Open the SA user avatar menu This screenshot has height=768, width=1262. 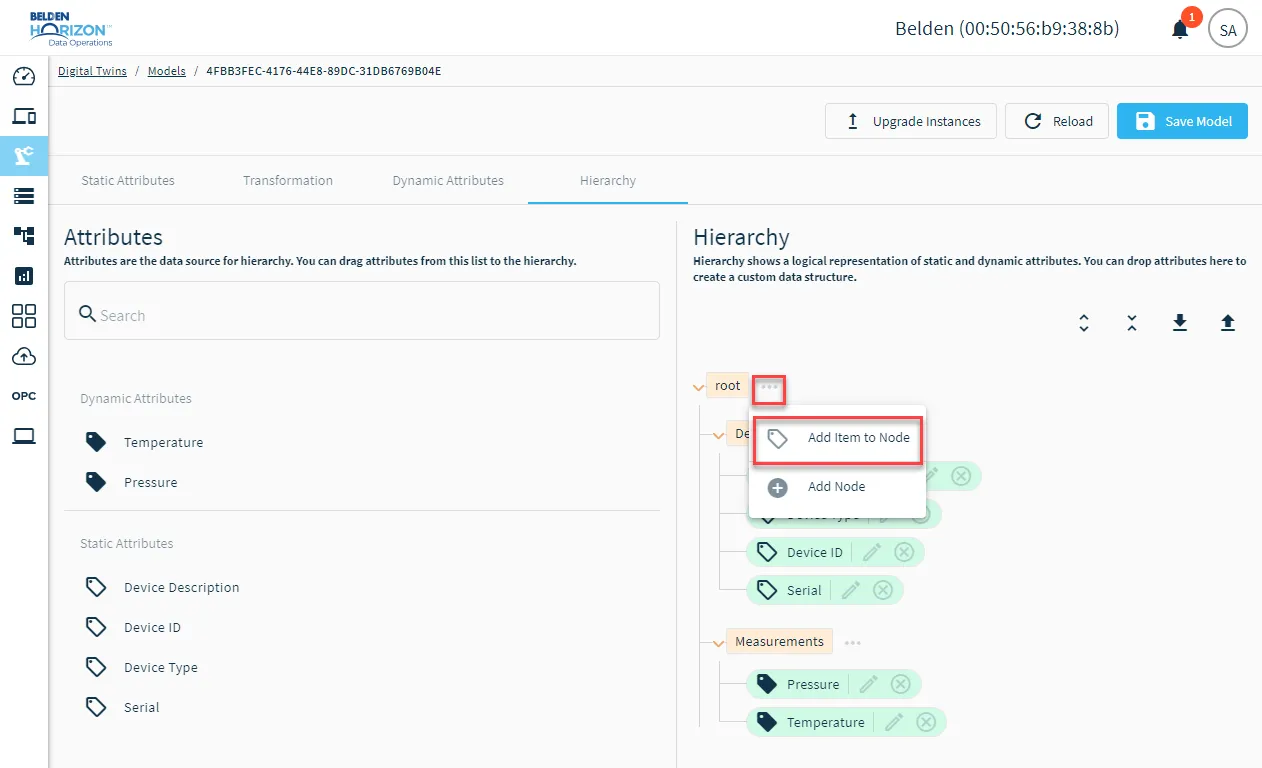(1228, 30)
